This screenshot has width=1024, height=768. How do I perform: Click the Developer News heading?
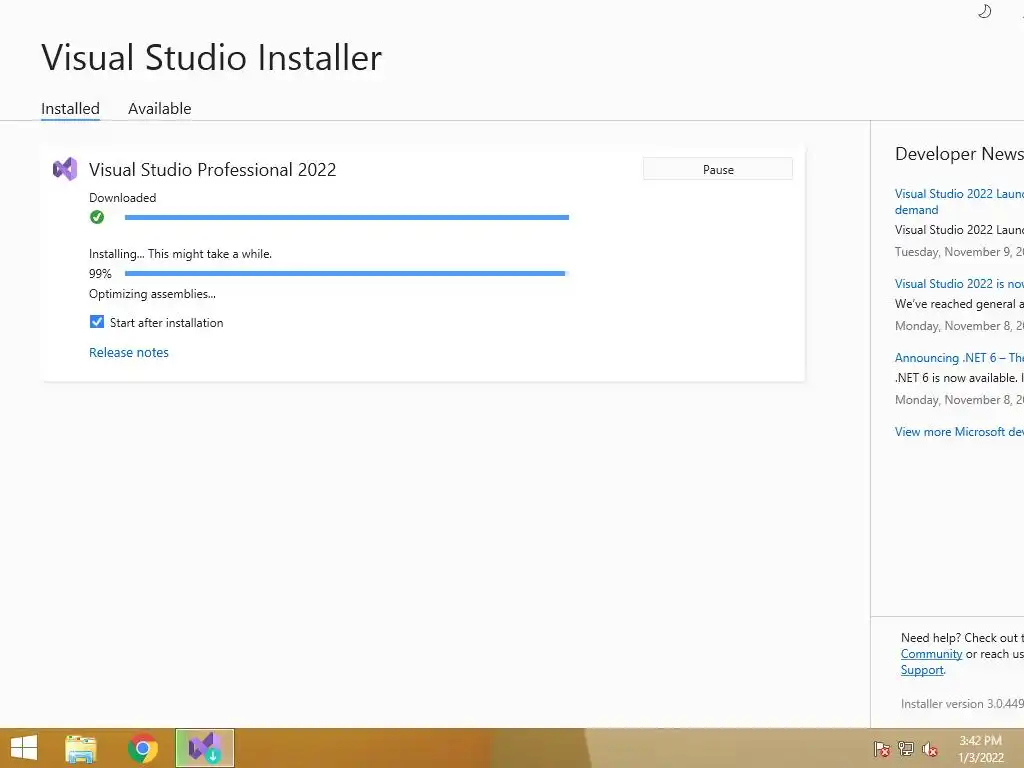[x=959, y=153]
